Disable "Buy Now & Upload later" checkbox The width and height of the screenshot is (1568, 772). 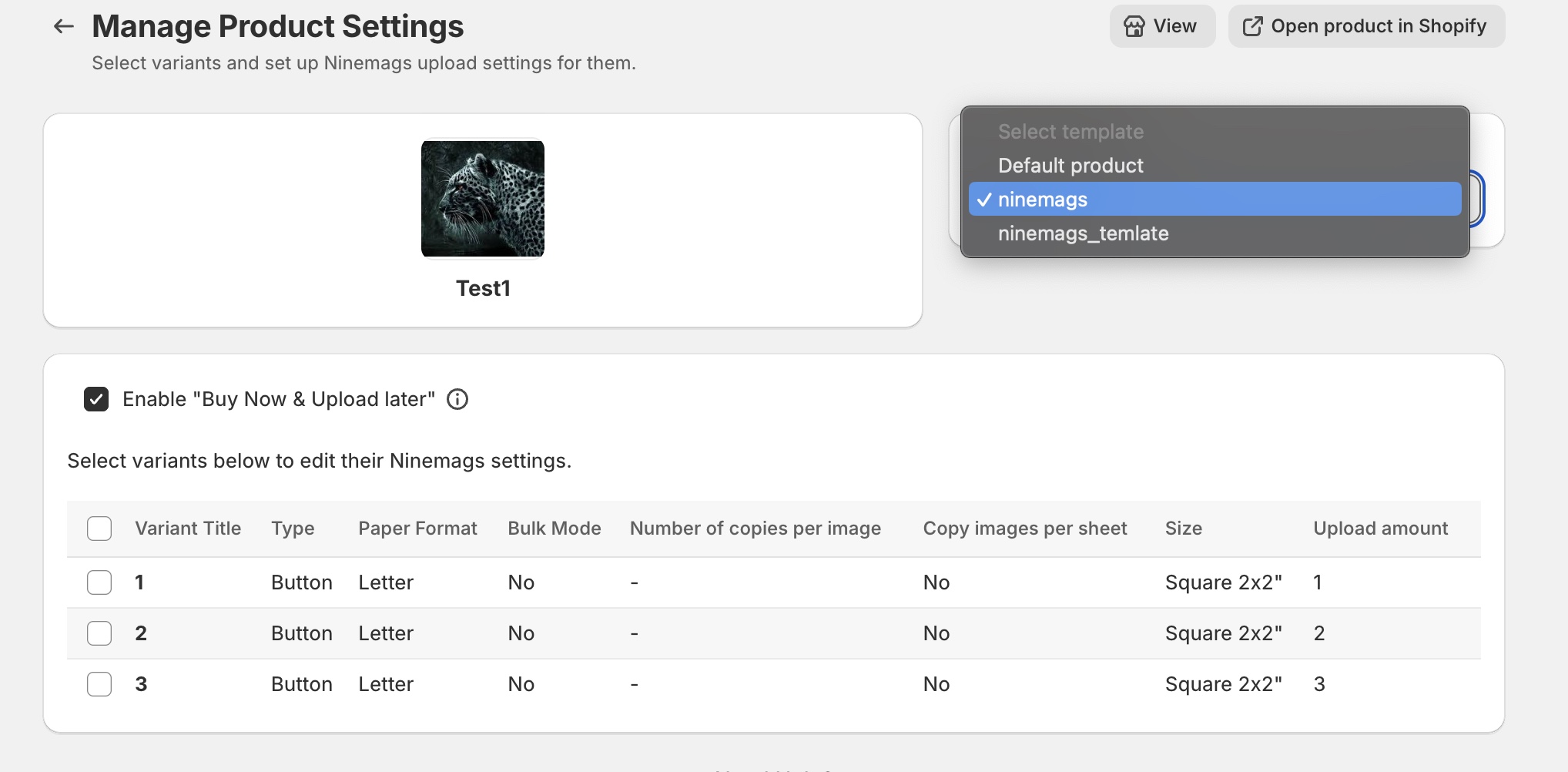pos(96,399)
